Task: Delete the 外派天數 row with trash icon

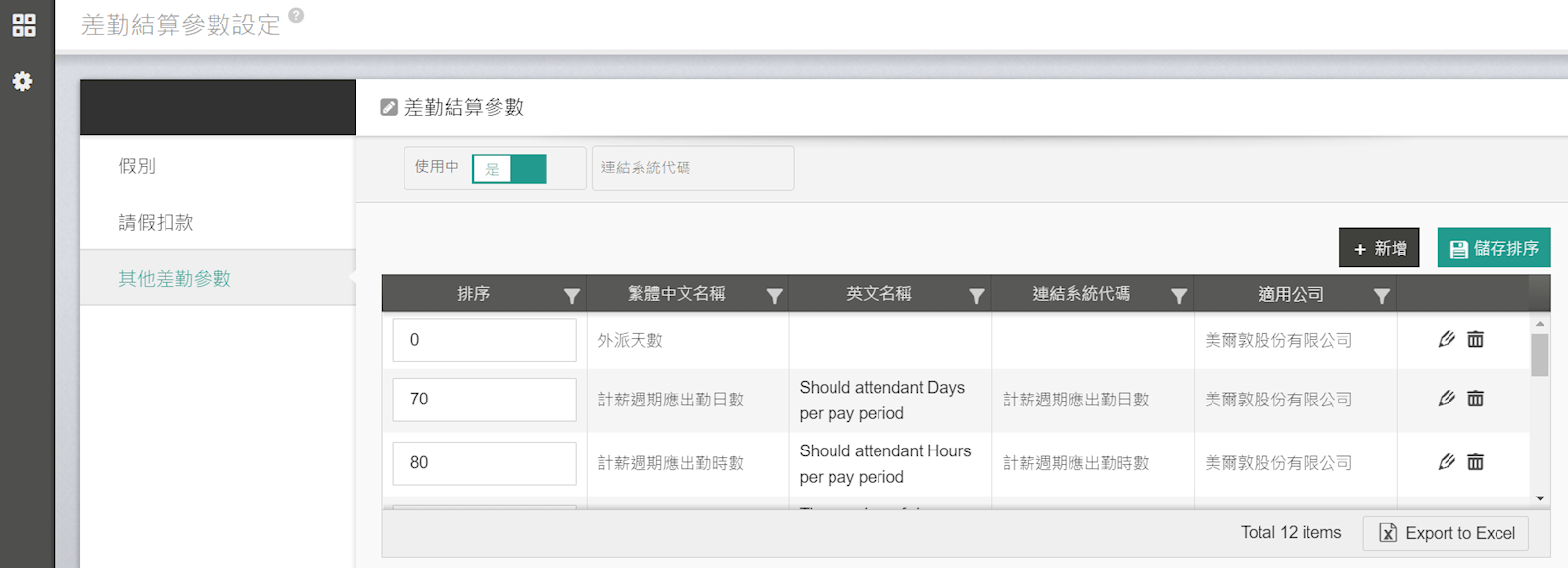Action: click(x=1475, y=340)
